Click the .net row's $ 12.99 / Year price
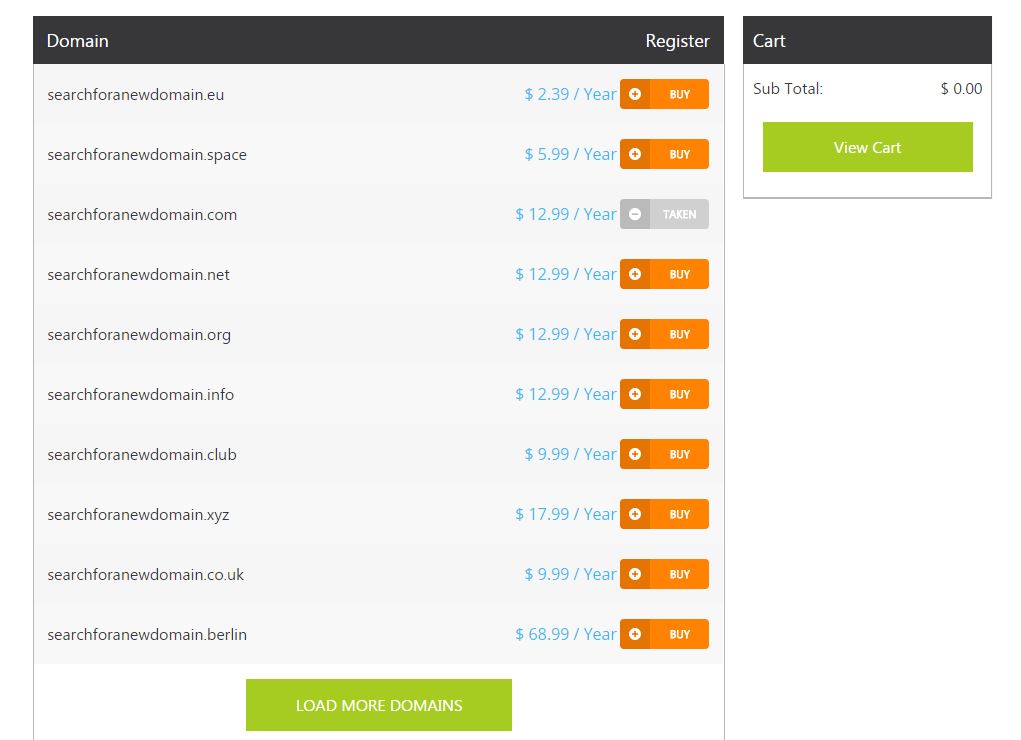The width and height of the screenshot is (1021, 740). [566, 274]
